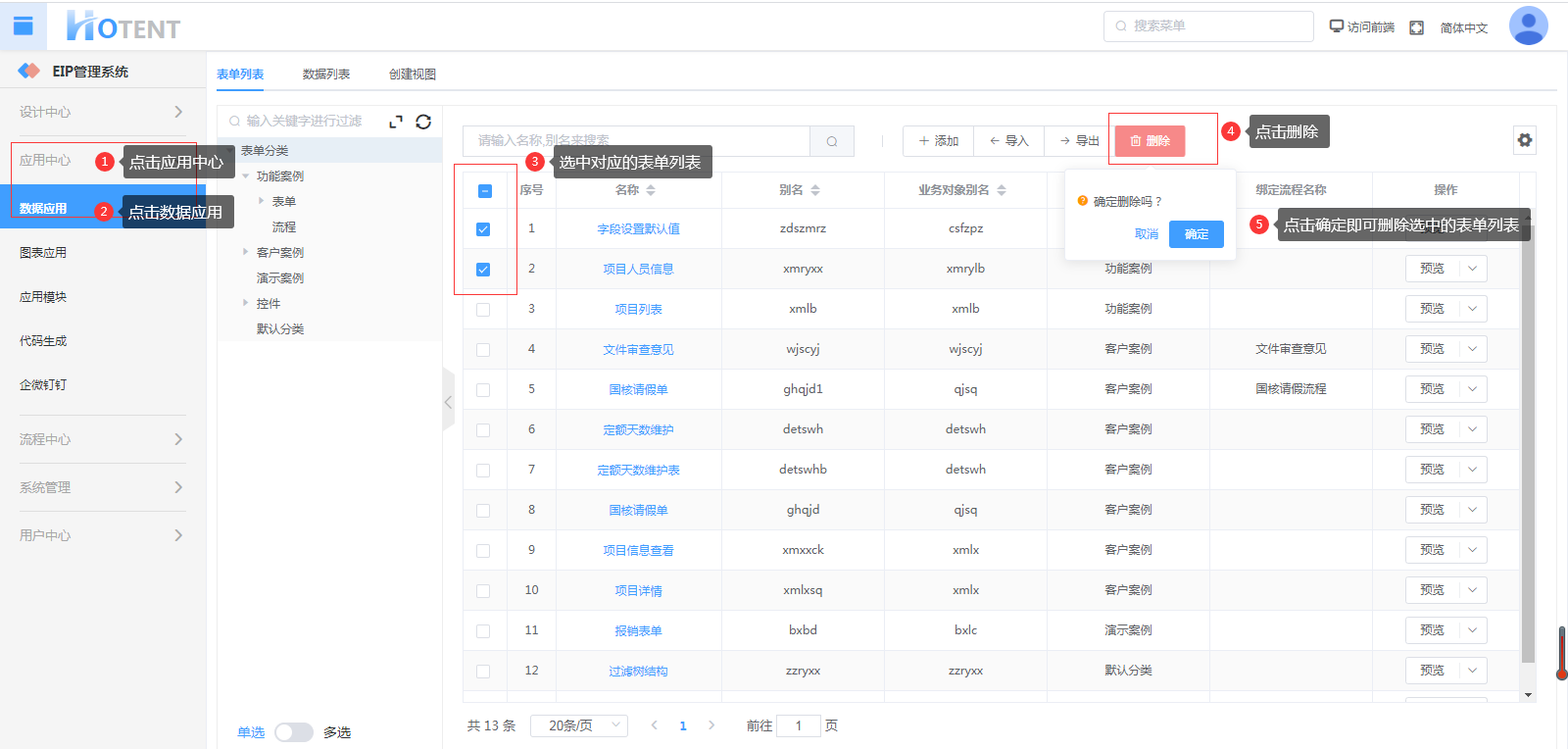Image resolution: width=1568 pixels, height=749 pixels.
Task: Open the 20条/页 page size dropdown
Action: point(578,725)
